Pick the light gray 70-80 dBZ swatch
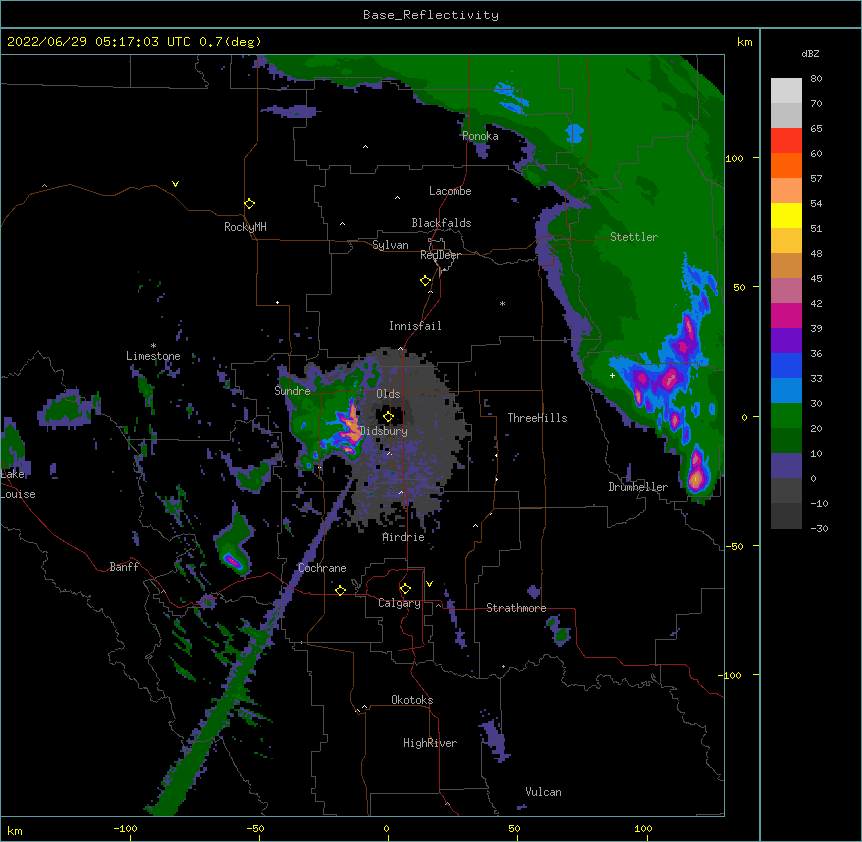This screenshot has height=842, width=862. pos(786,91)
